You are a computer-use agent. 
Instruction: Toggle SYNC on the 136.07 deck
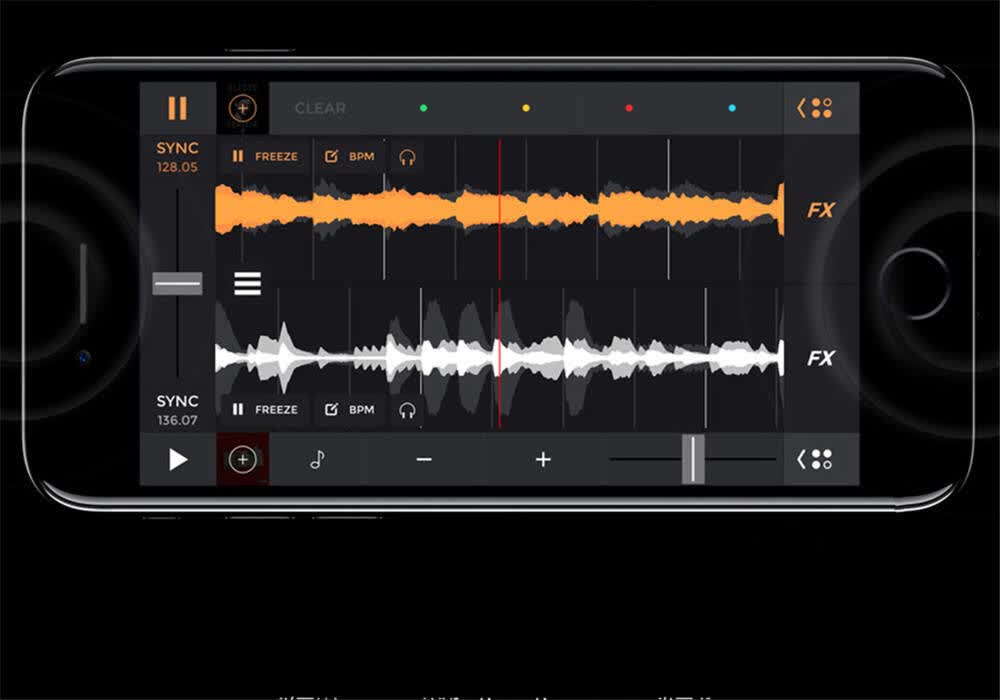[177, 401]
